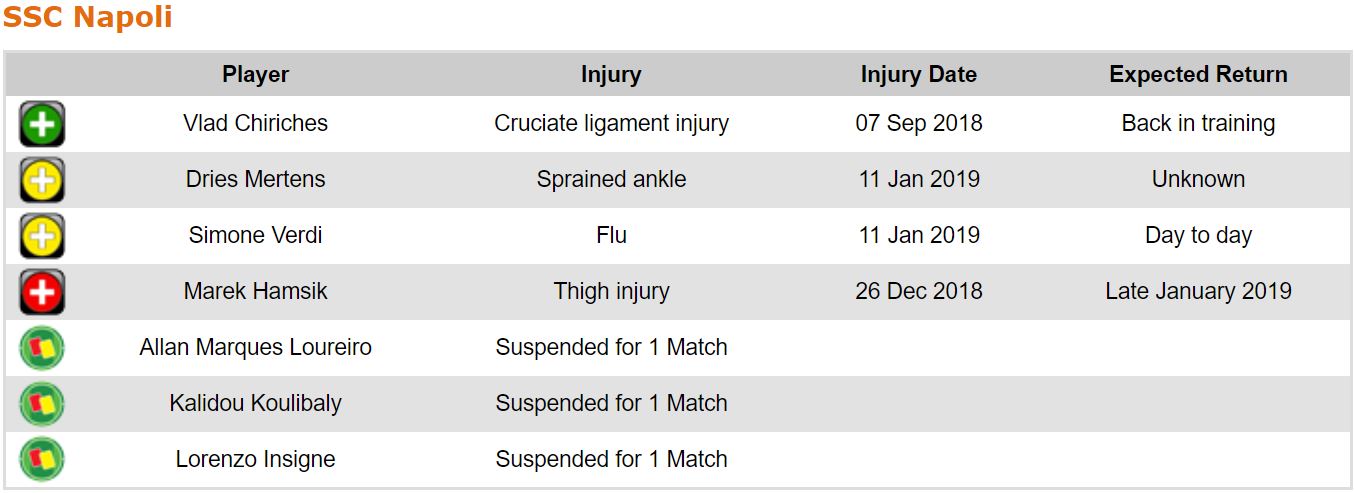Viewport: 1354px width, 493px height.
Task: Click the Cruciate ligament injury text
Action: tap(611, 124)
